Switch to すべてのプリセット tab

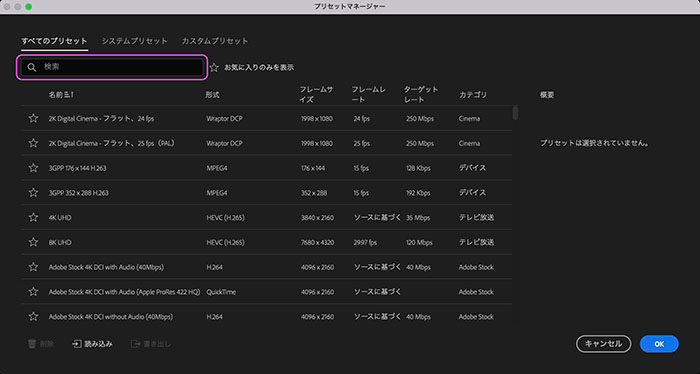54,41
